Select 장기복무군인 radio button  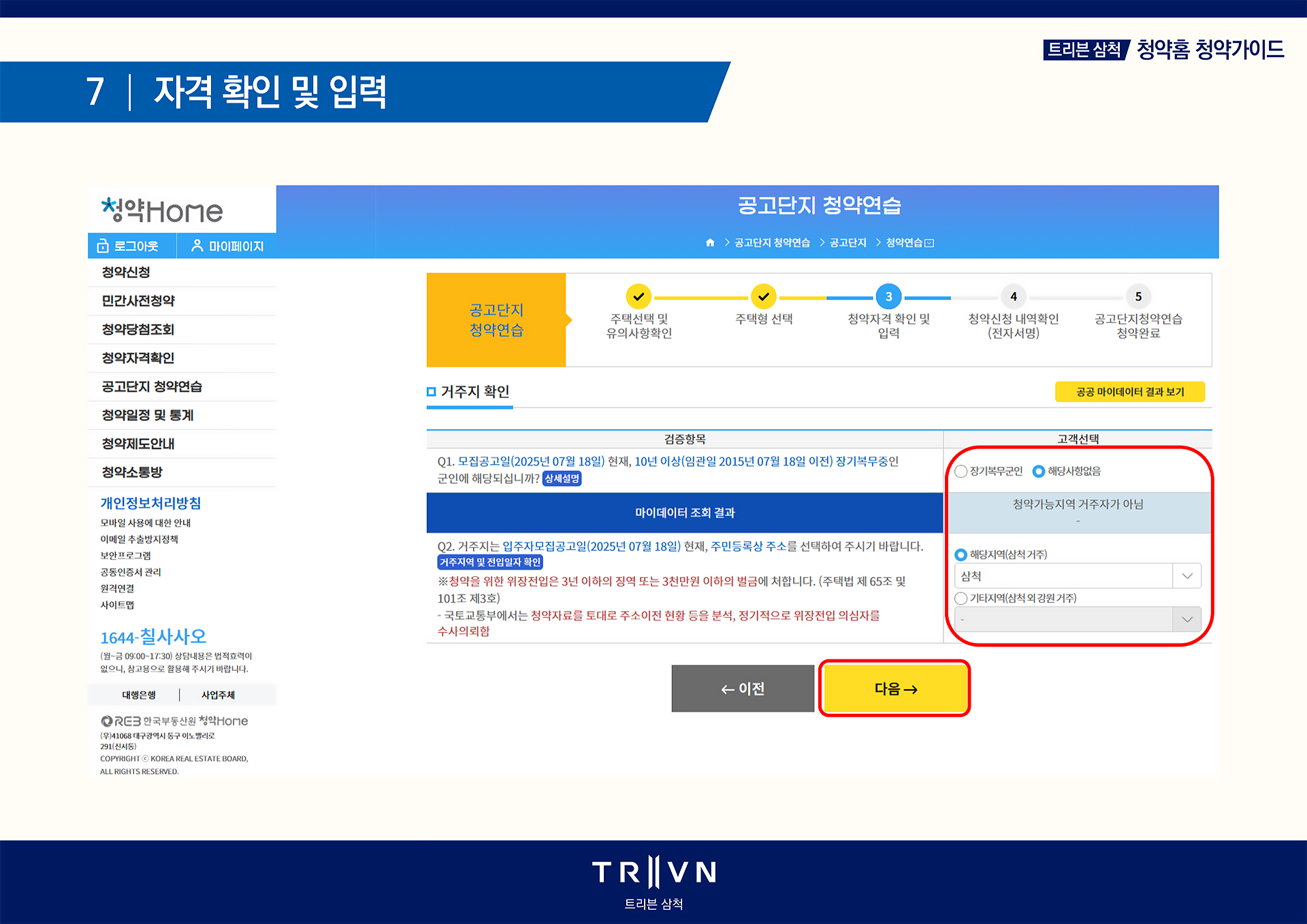(961, 472)
